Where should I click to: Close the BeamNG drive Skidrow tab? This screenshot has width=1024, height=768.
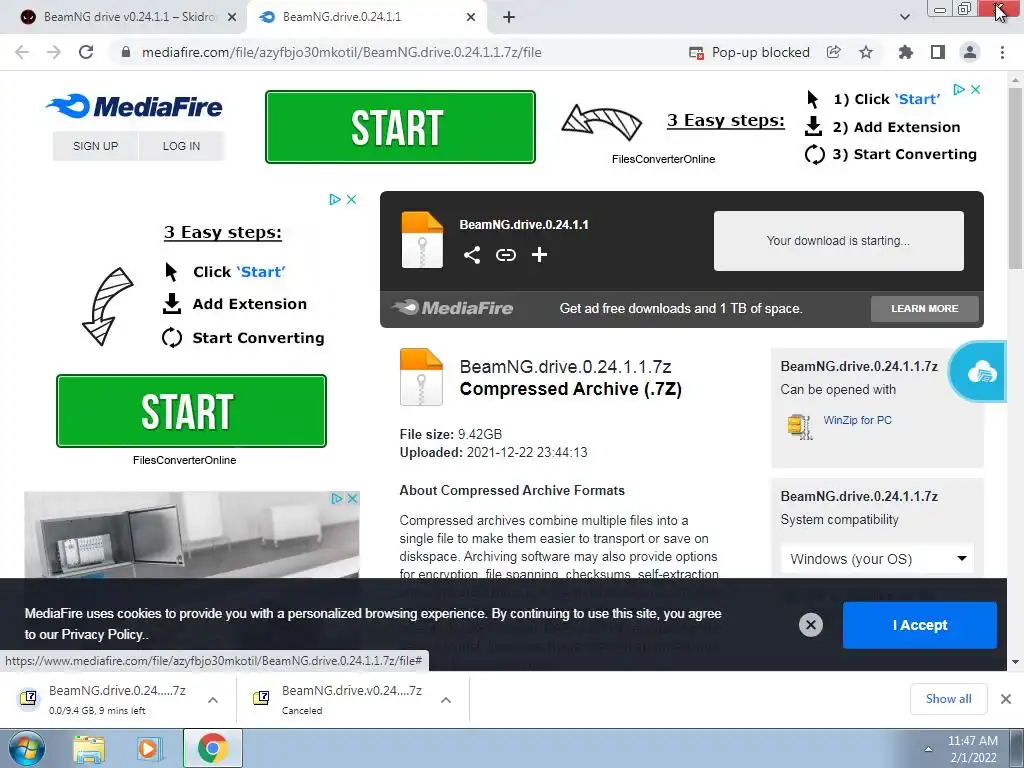[x=232, y=17]
